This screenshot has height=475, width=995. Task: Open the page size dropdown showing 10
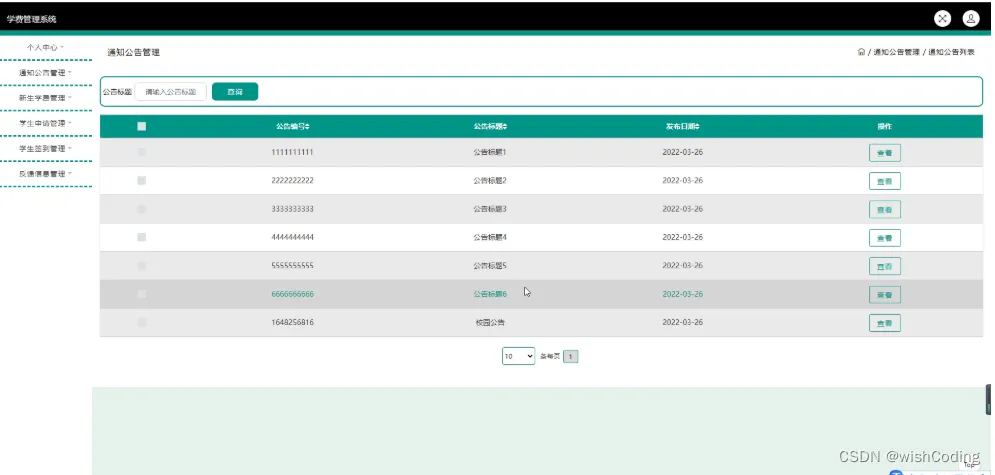pyautogui.click(x=518, y=356)
